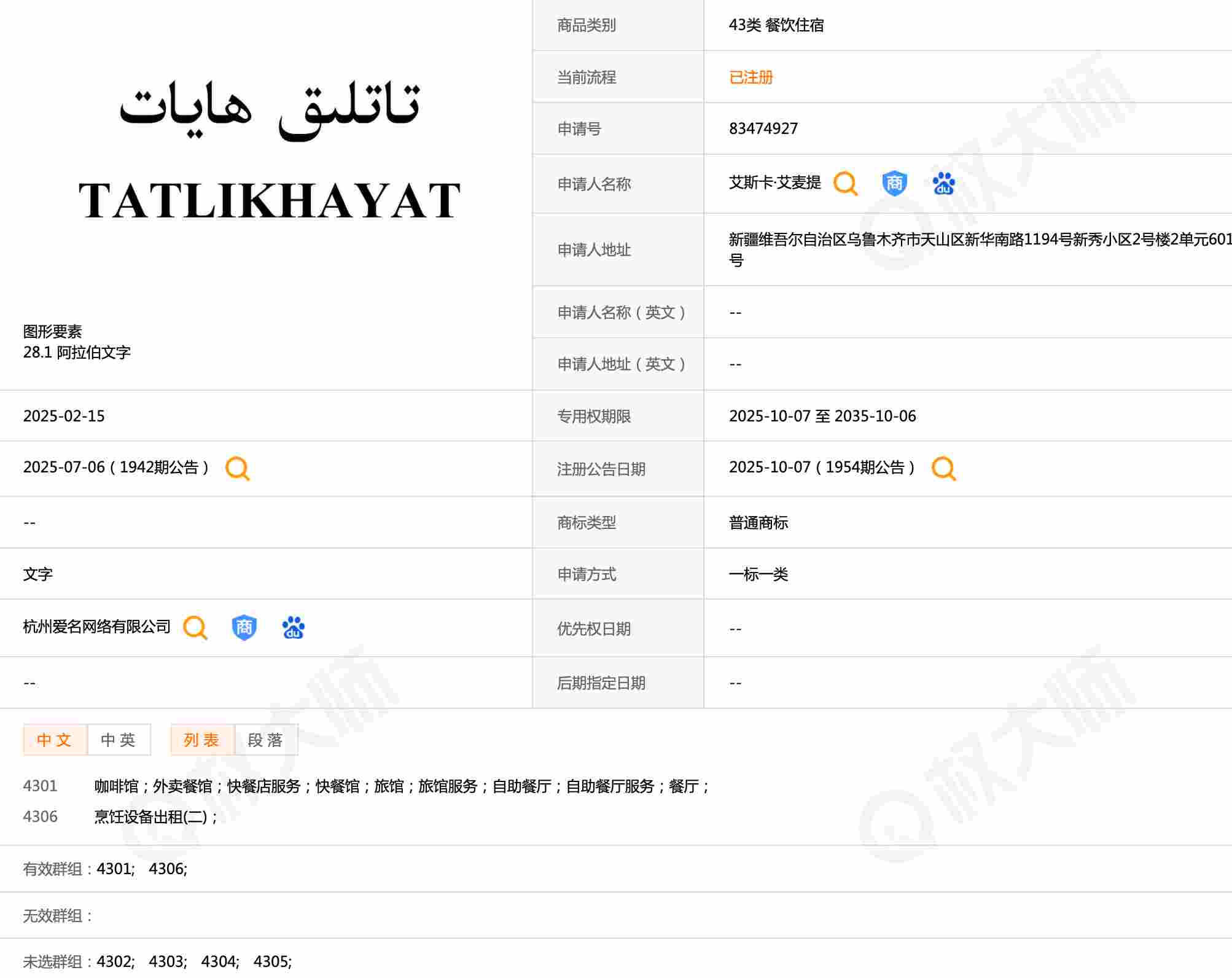Screen dimensions: 1232x978
Task: Click 商 shield icon beside 杭州爱名网络有限公司
Action: [x=244, y=627]
